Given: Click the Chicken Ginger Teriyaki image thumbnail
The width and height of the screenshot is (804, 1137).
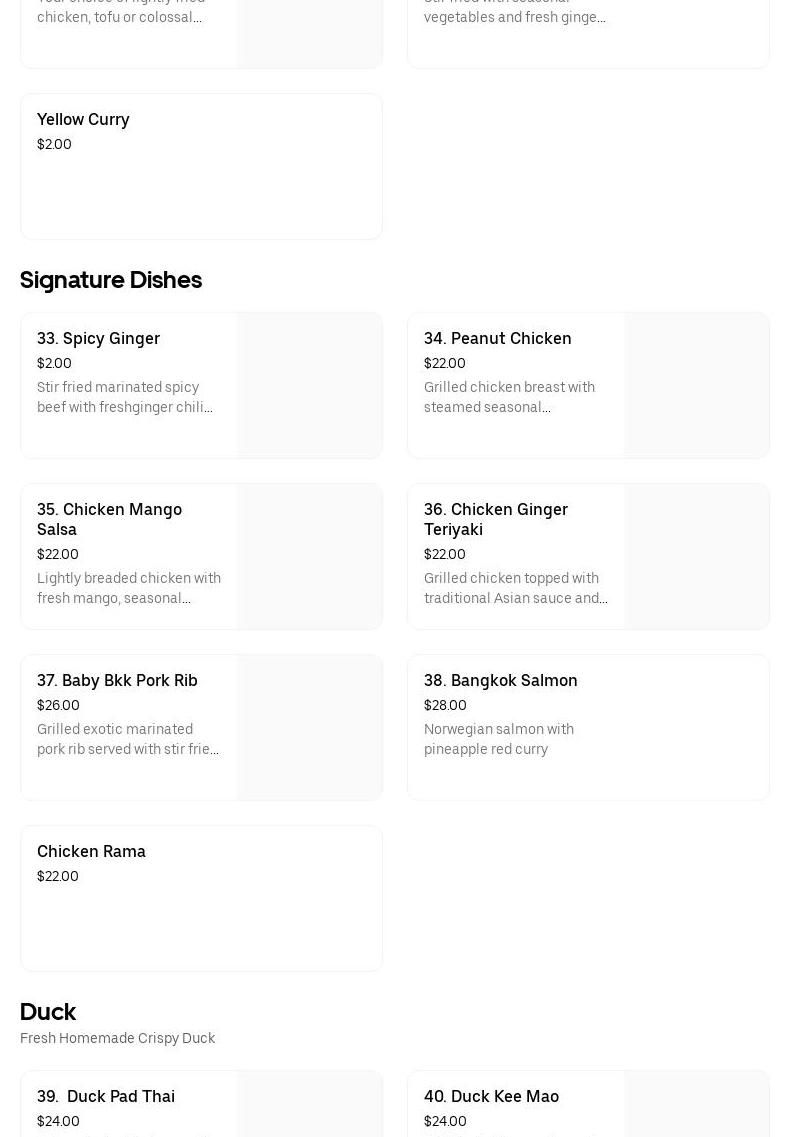Looking at the screenshot, I should 697,556.
